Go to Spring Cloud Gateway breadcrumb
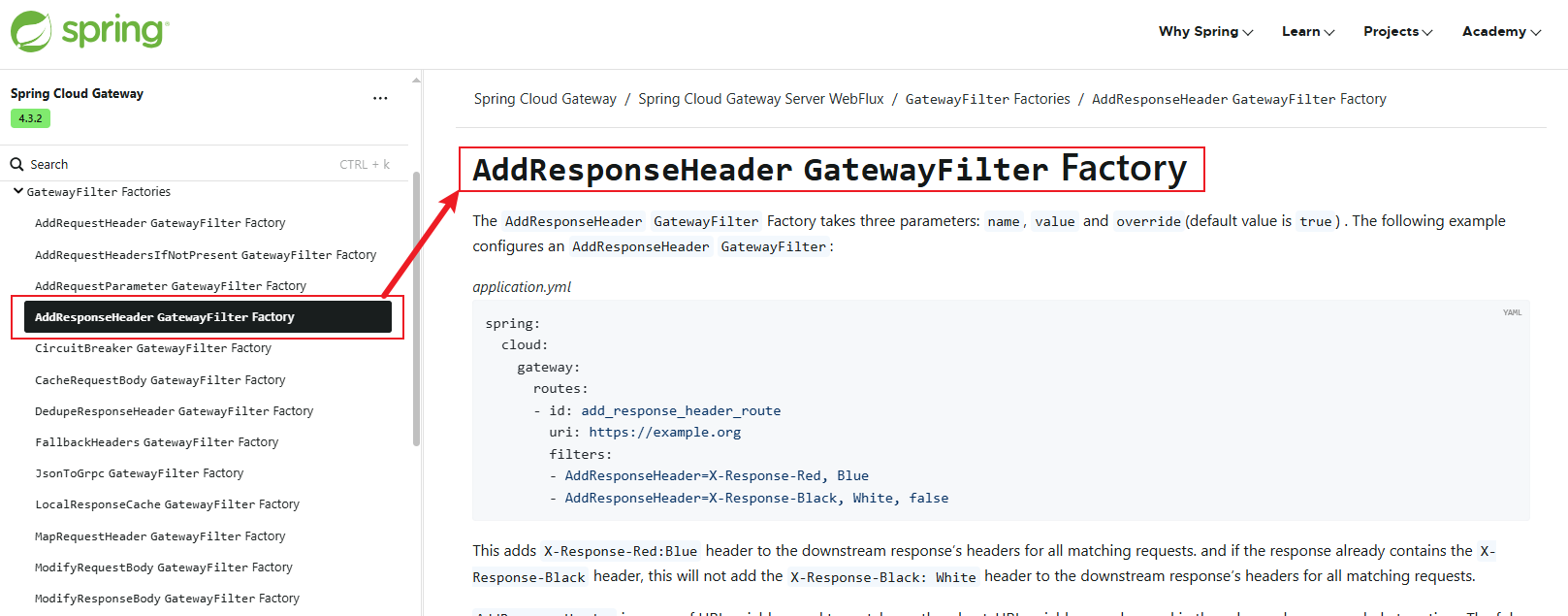The width and height of the screenshot is (1568, 616). pyautogui.click(x=545, y=99)
